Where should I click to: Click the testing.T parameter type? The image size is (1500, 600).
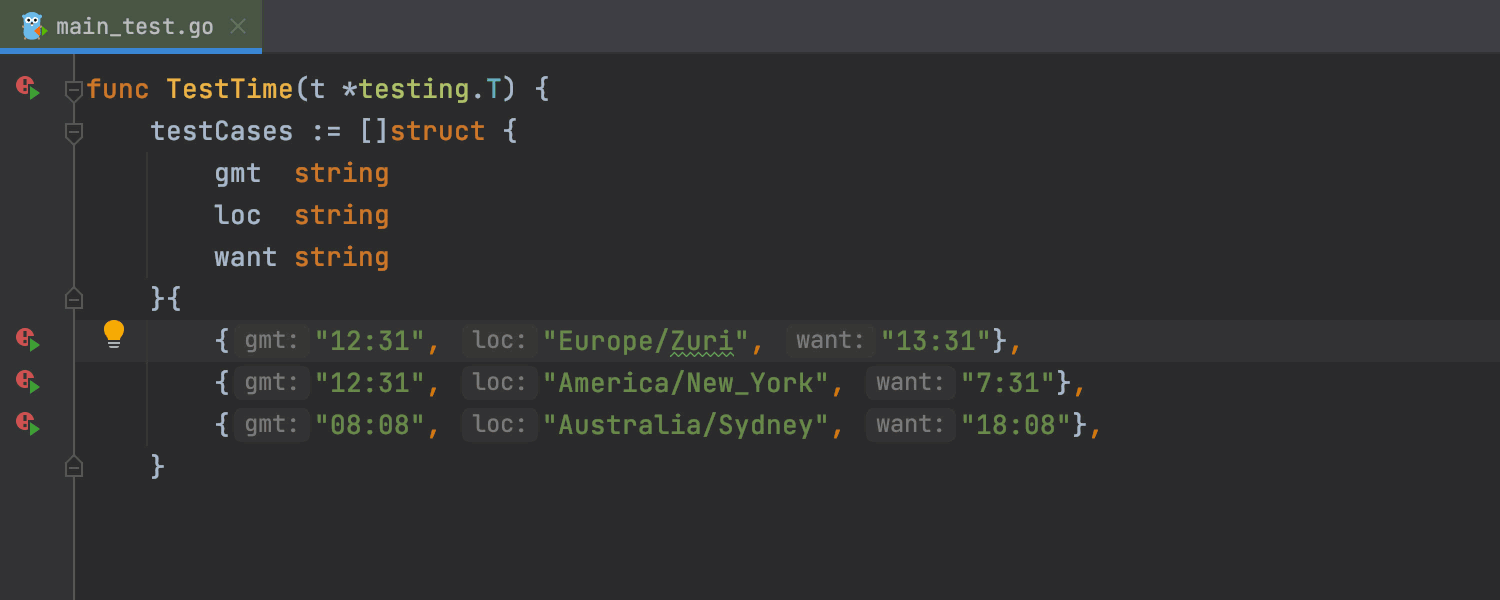pos(430,89)
